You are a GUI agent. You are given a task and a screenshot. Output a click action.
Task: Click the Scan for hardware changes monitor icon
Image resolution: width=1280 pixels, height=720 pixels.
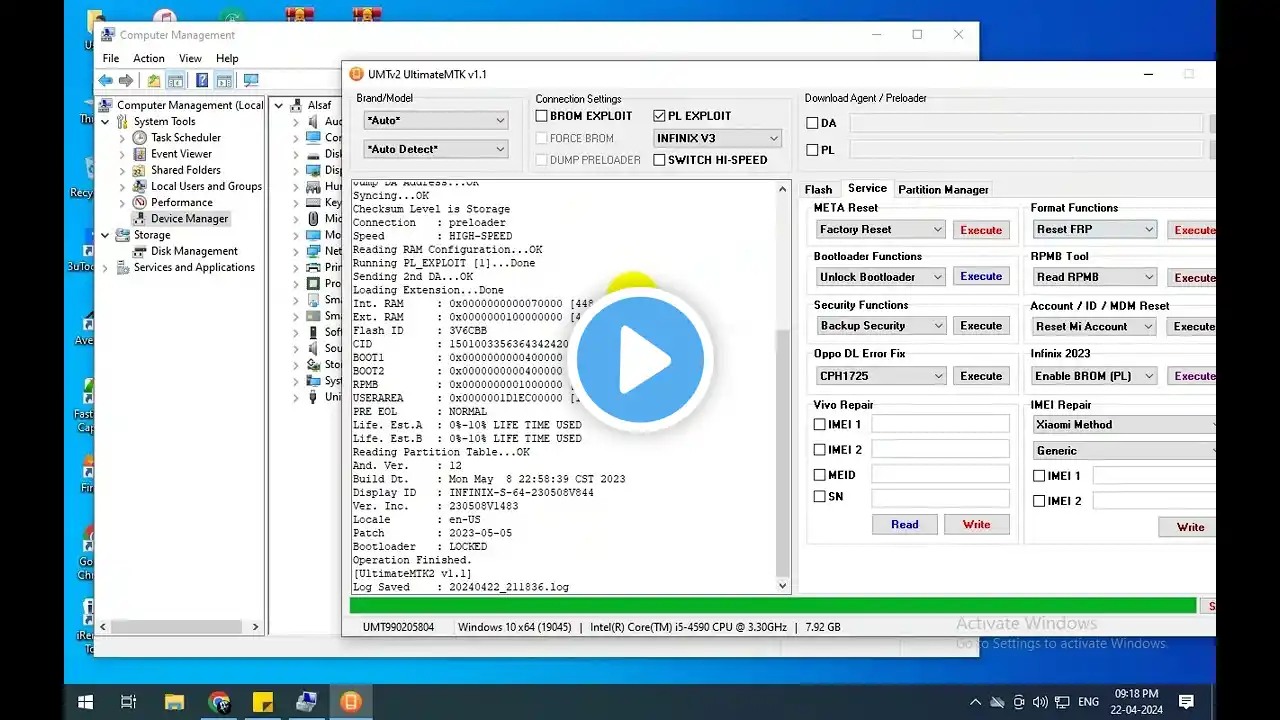(251, 81)
